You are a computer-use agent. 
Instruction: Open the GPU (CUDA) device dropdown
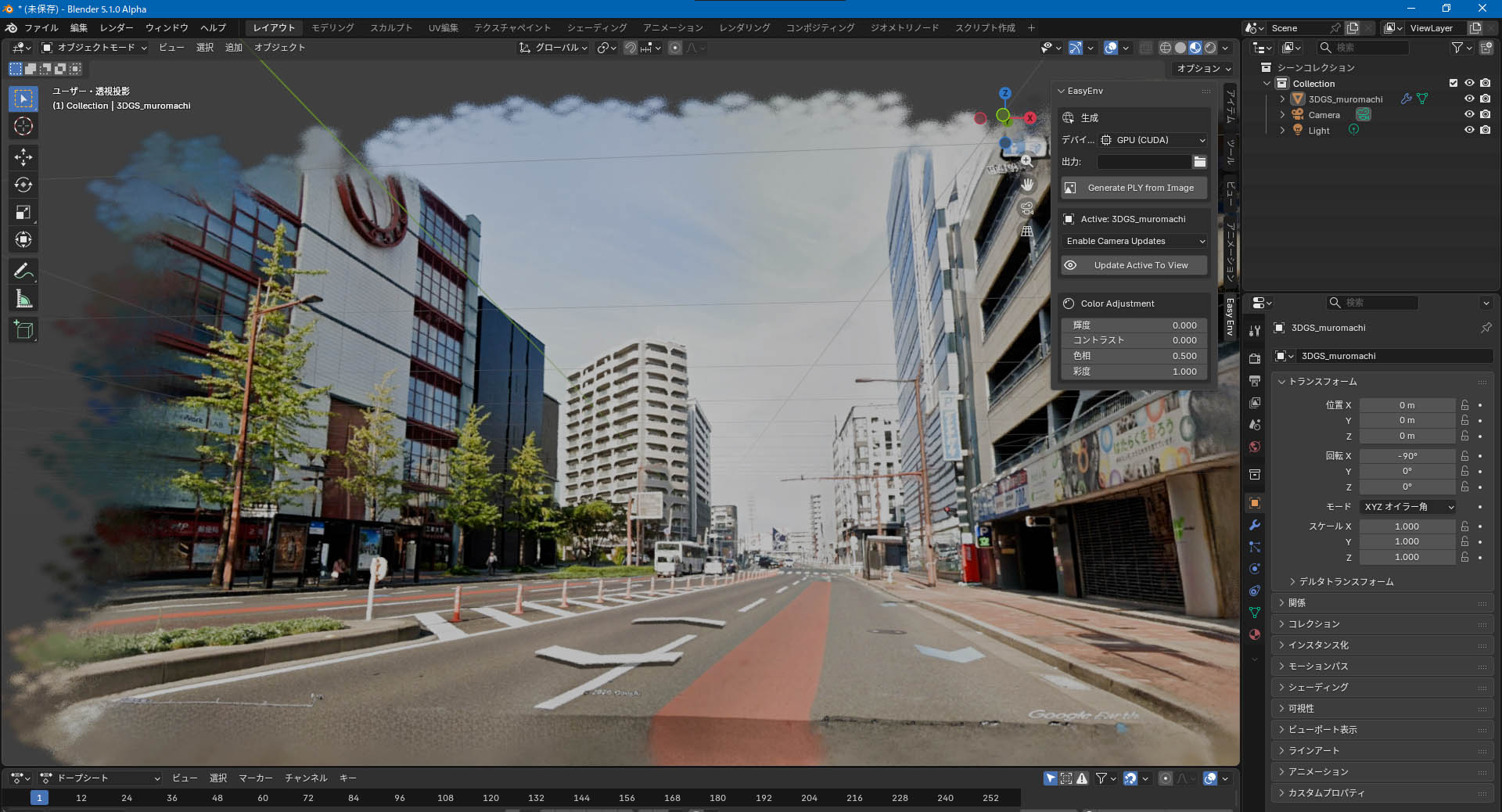[x=1153, y=140]
